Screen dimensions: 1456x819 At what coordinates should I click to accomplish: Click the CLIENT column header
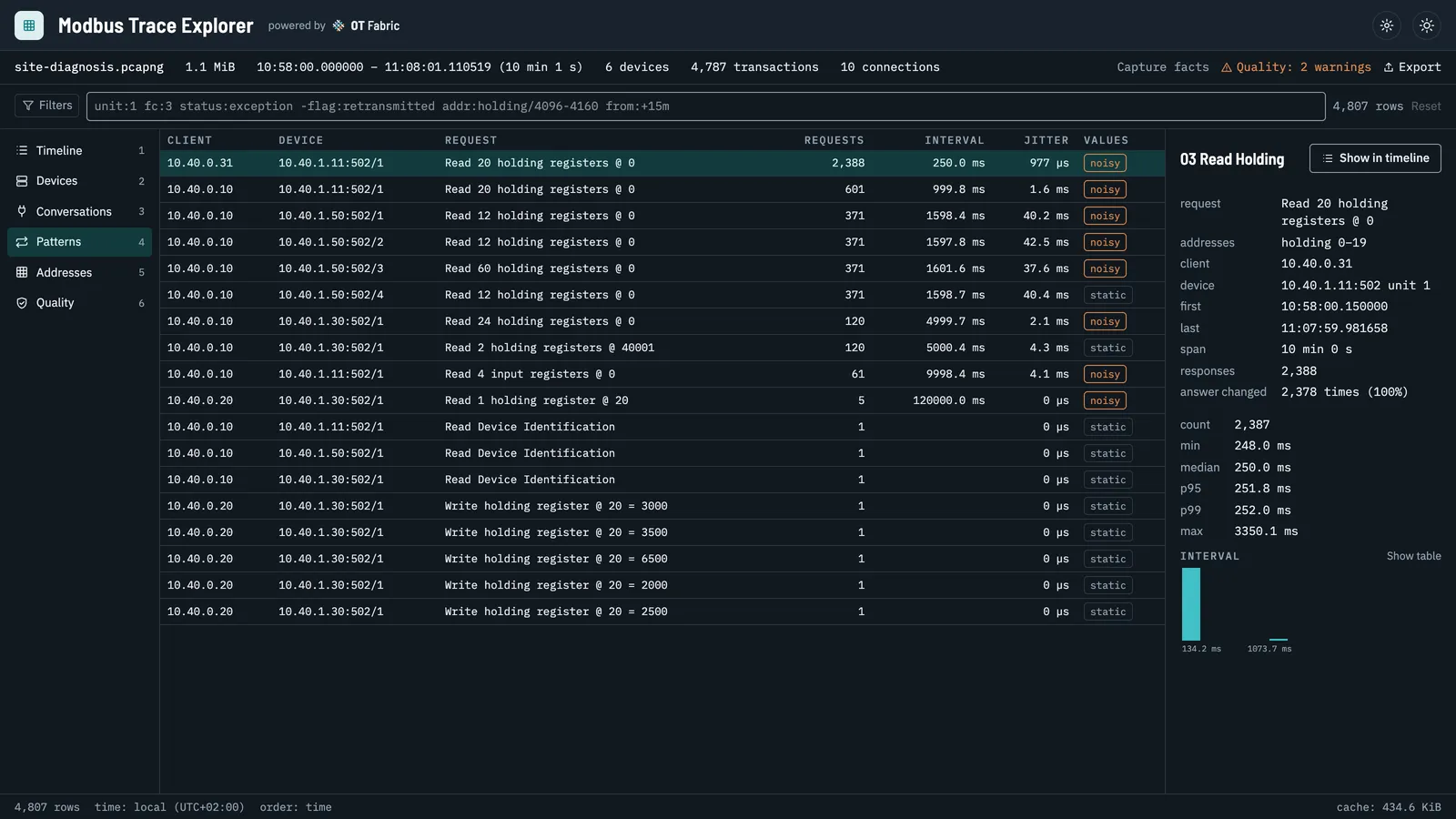coord(189,140)
